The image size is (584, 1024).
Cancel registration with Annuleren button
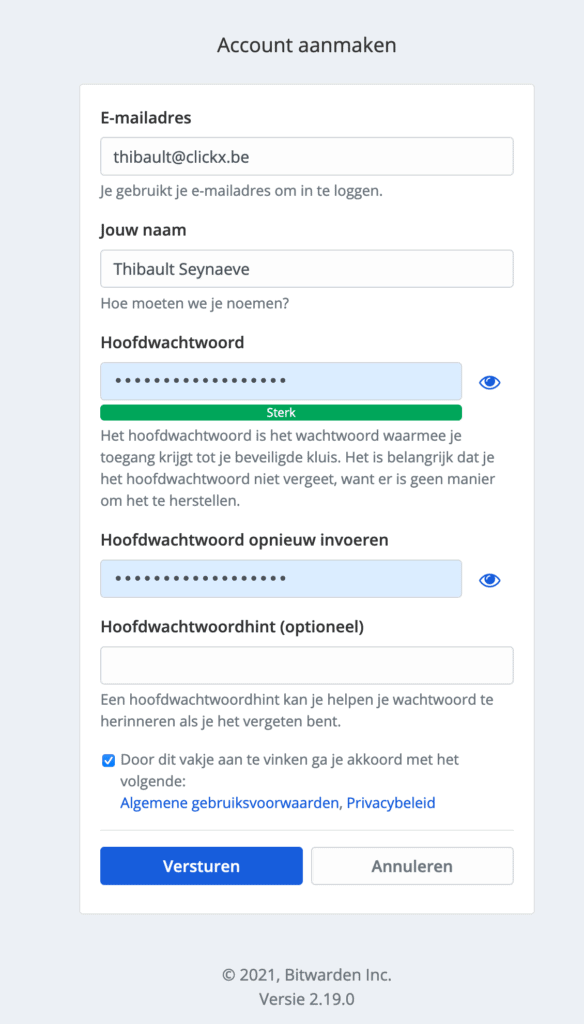coord(412,866)
